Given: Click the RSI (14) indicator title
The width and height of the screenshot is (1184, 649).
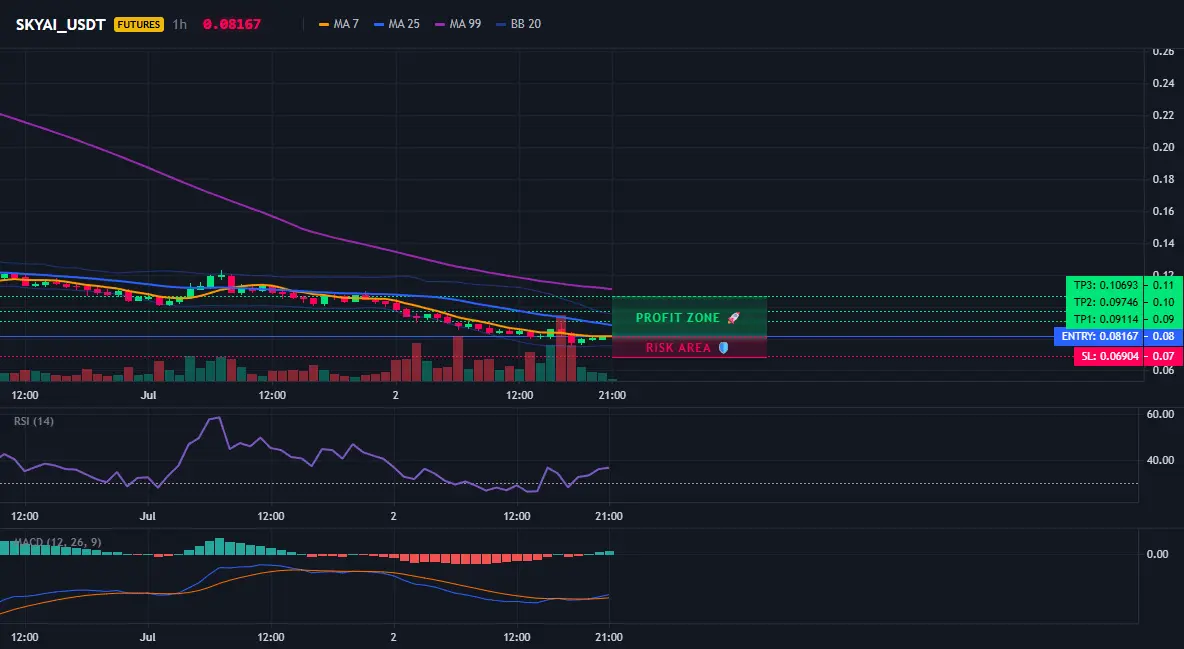Looking at the screenshot, I should [x=34, y=421].
